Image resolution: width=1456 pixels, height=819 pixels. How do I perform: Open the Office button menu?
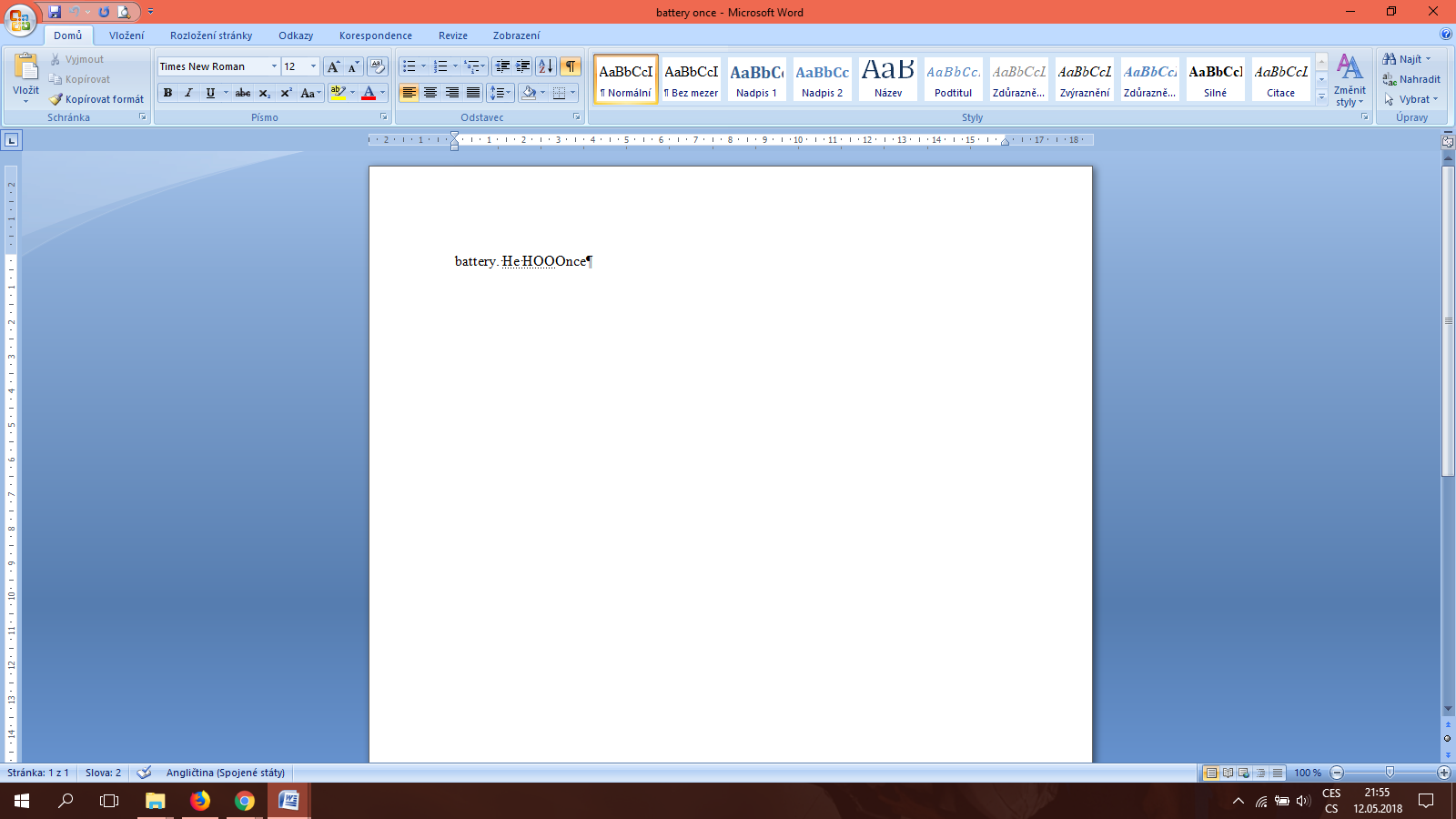click(x=20, y=19)
